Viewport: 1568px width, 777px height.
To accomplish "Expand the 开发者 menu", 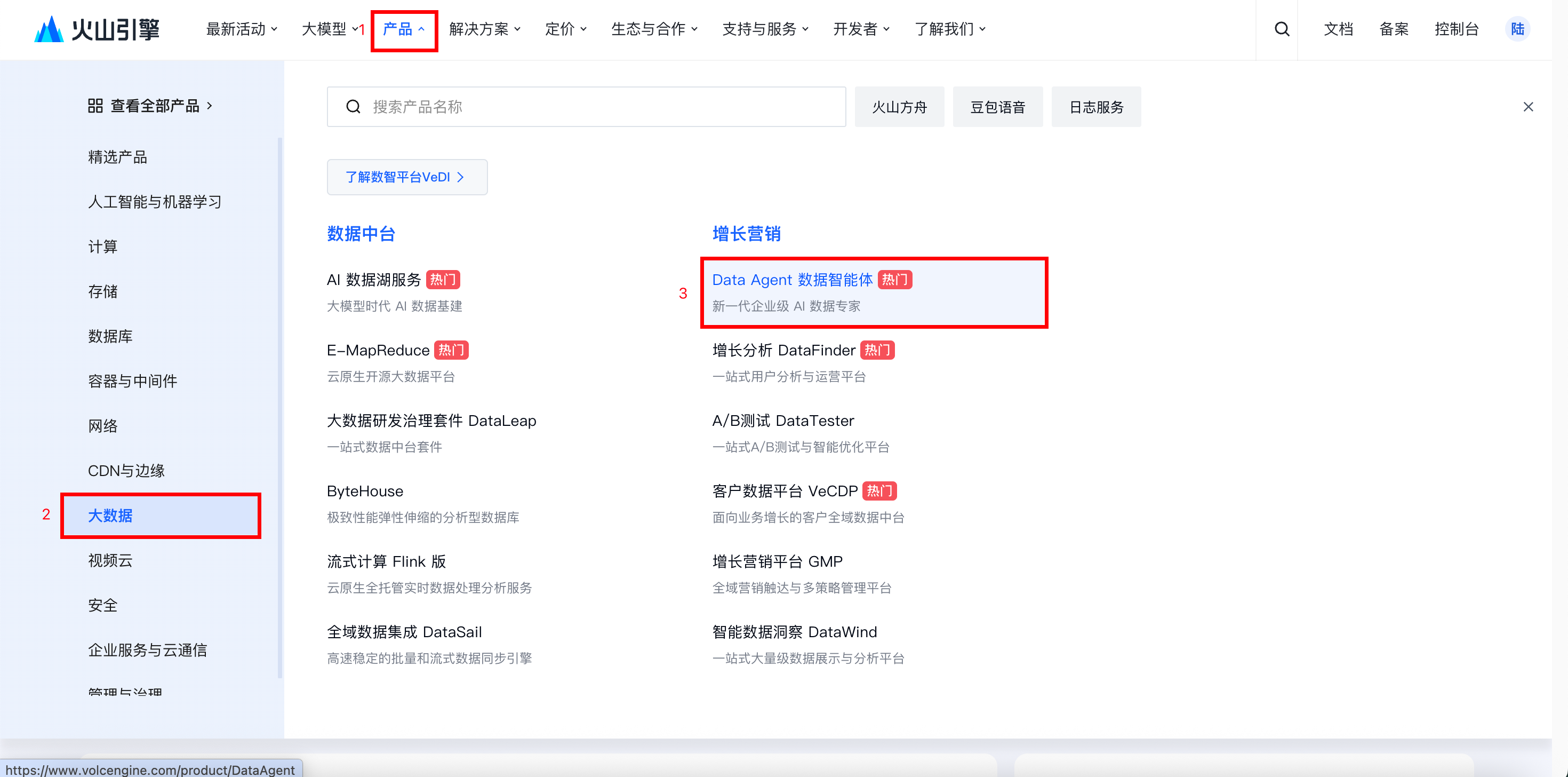I will click(x=861, y=29).
